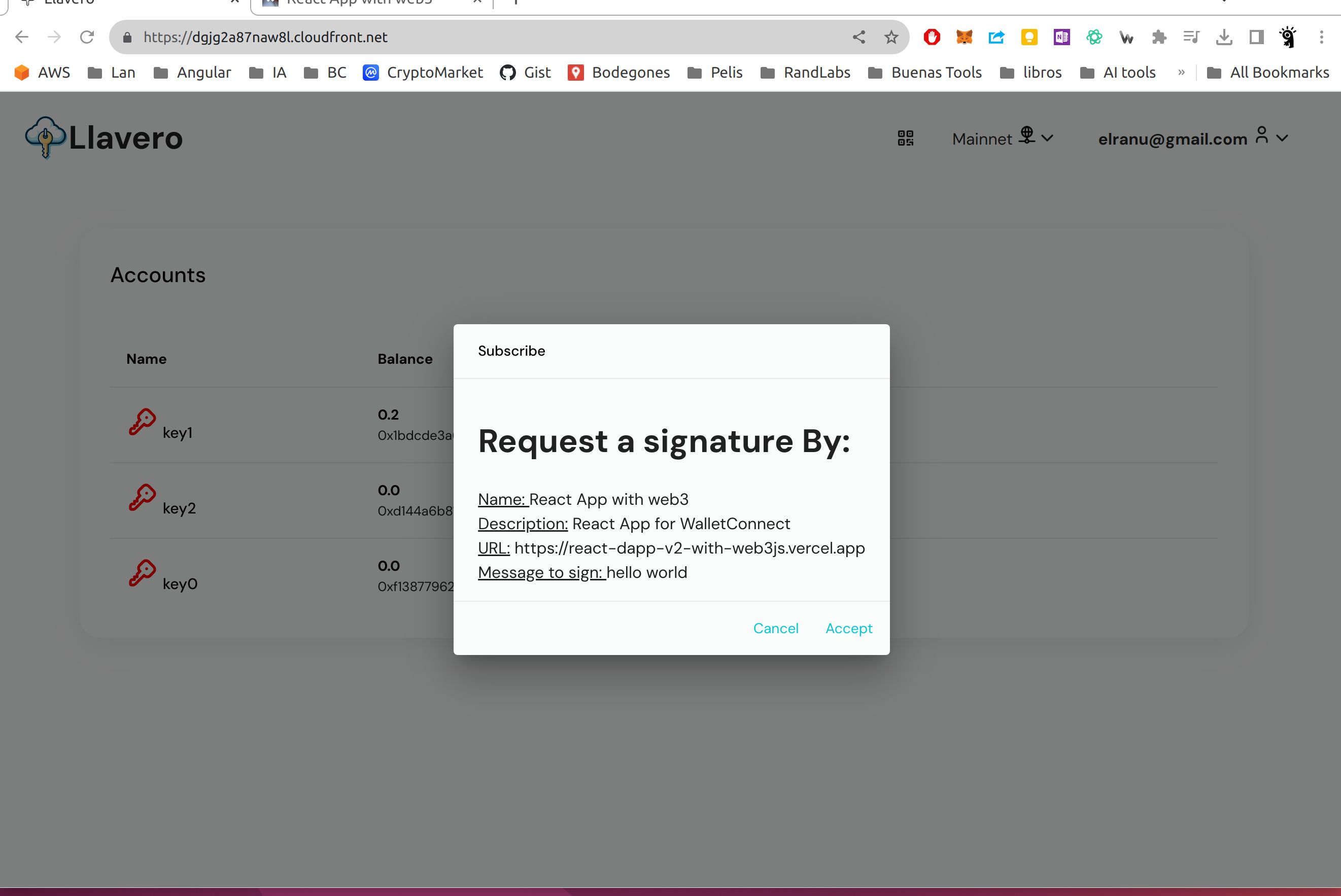The image size is (1341, 896).
Task: Cancel the signature request dialog
Action: coord(775,628)
